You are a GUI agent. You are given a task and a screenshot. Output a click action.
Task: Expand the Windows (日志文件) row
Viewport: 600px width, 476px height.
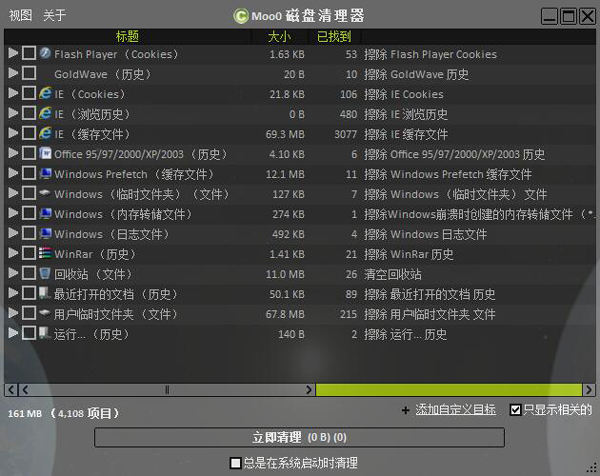click(x=13, y=233)
